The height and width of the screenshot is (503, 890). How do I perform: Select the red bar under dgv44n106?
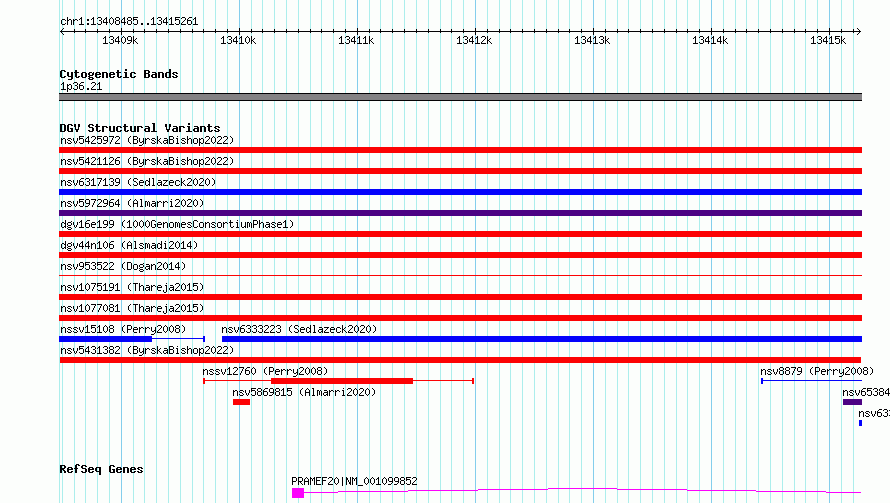460,255
